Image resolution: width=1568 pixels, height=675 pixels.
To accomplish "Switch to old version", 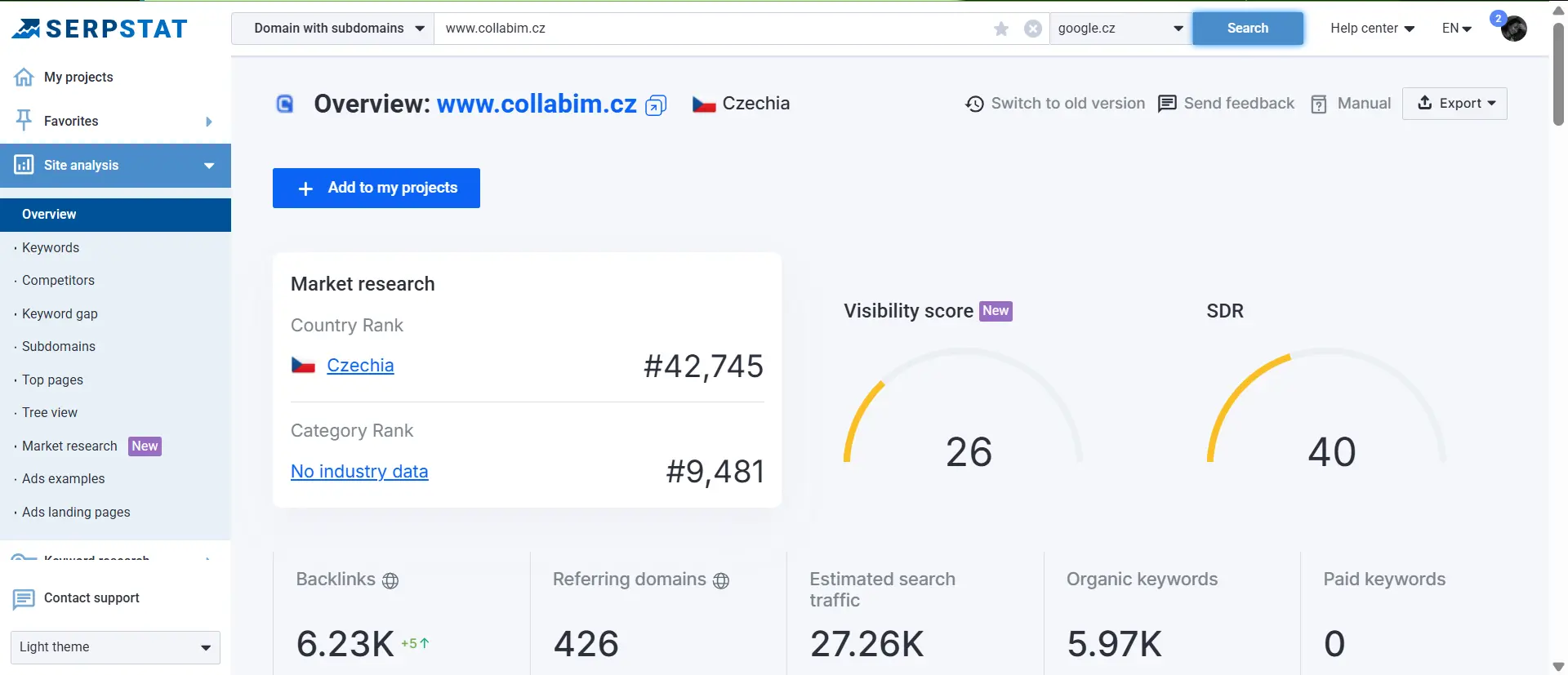I will click(x=1055, y=104).
